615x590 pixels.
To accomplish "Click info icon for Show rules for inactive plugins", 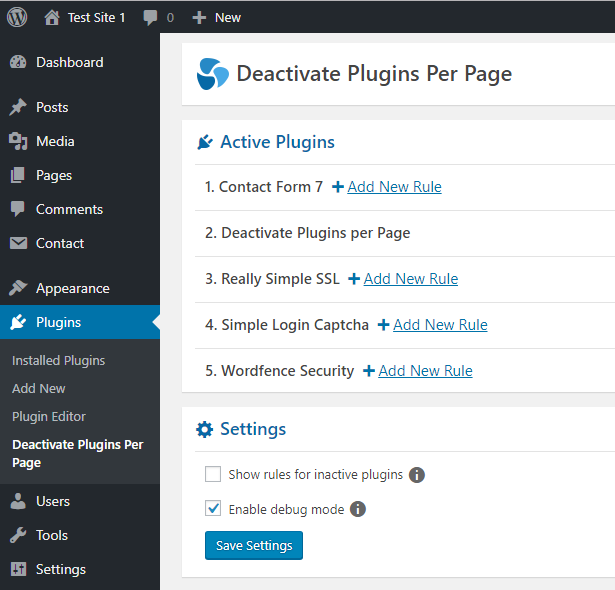I will tap(417, 475).
